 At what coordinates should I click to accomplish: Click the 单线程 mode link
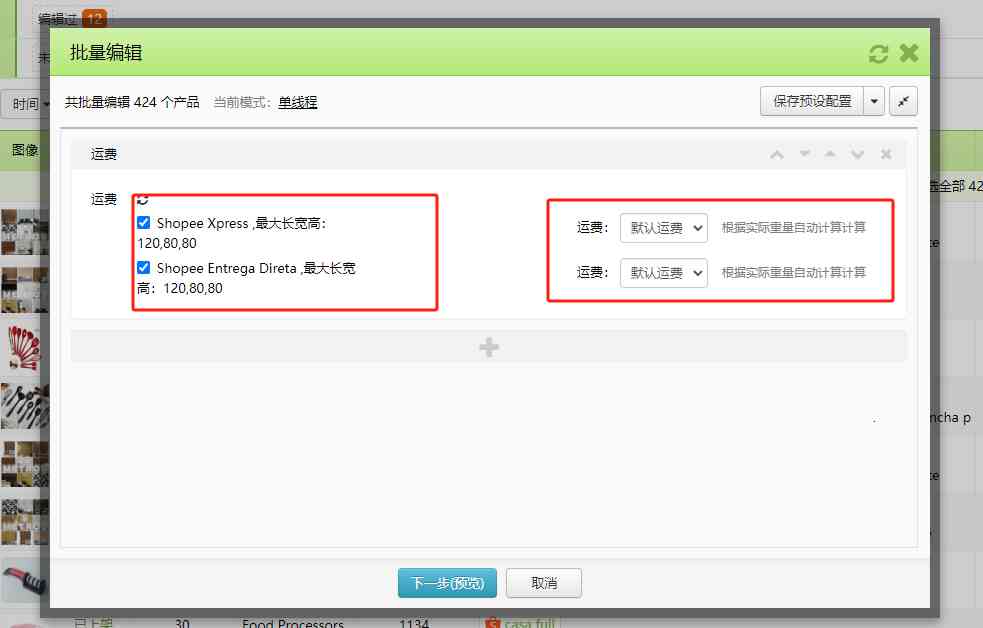[298, 101]
